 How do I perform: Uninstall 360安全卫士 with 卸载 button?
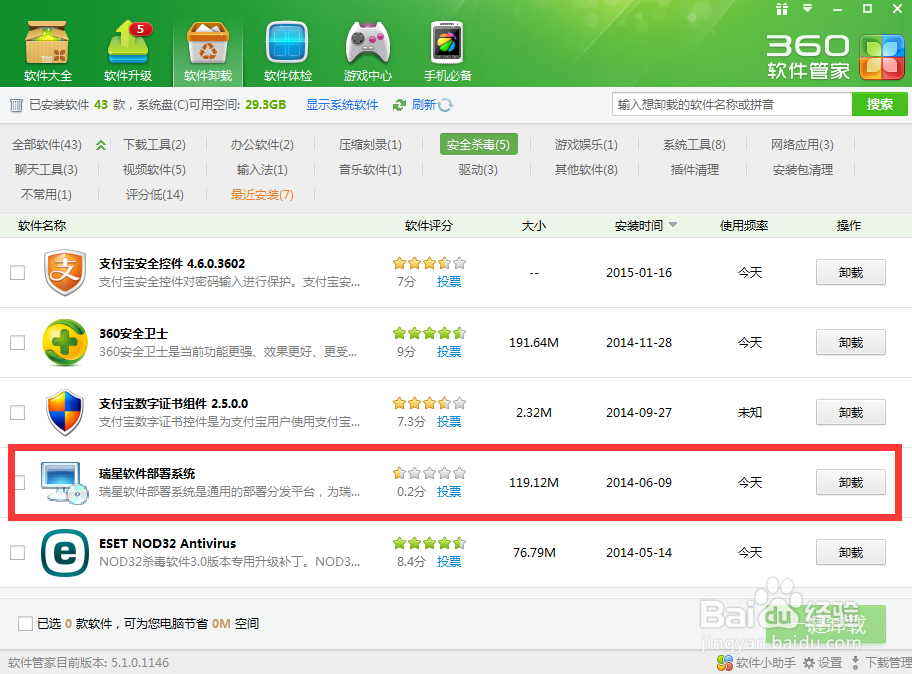point(850,343)
